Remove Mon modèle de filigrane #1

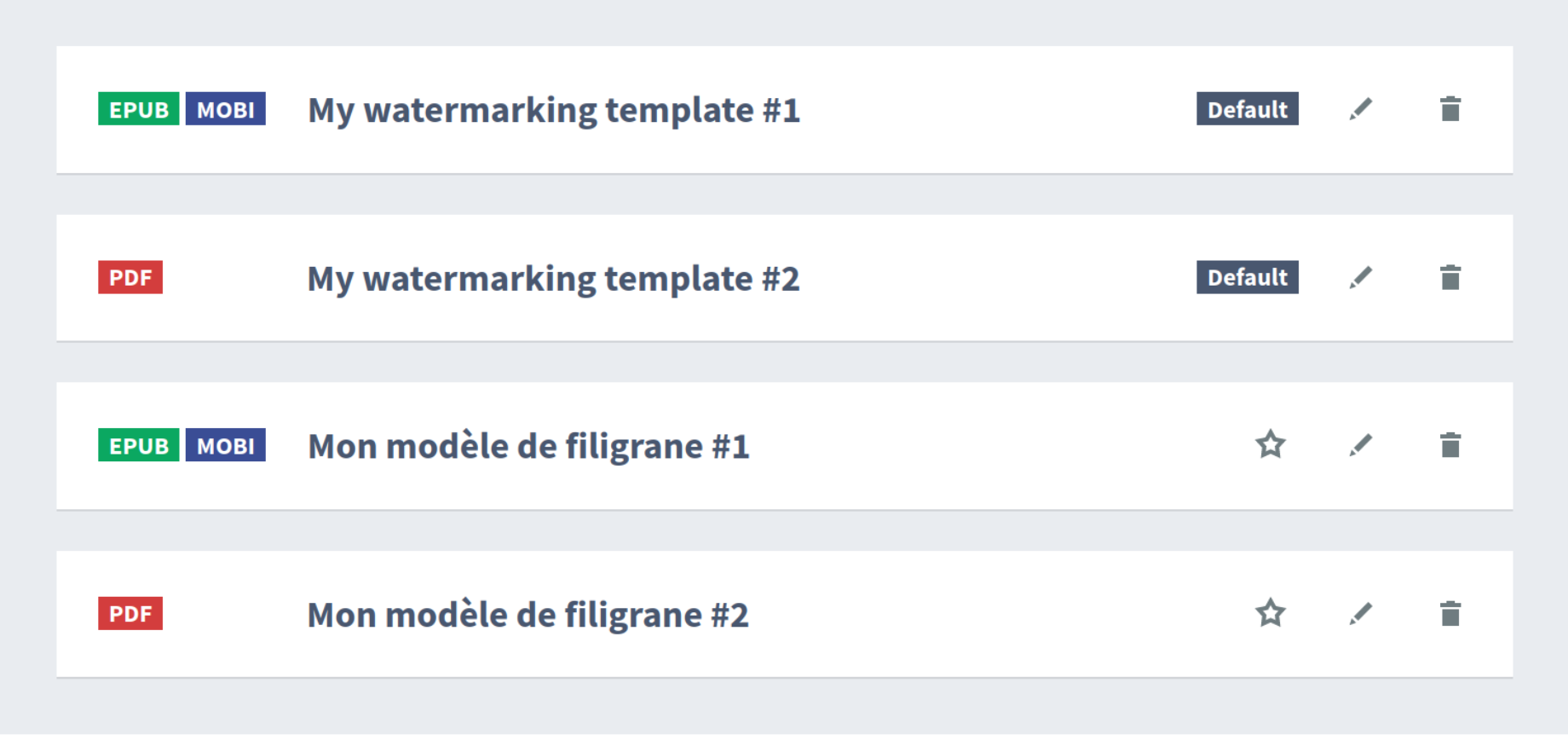tap(1451, 444)
